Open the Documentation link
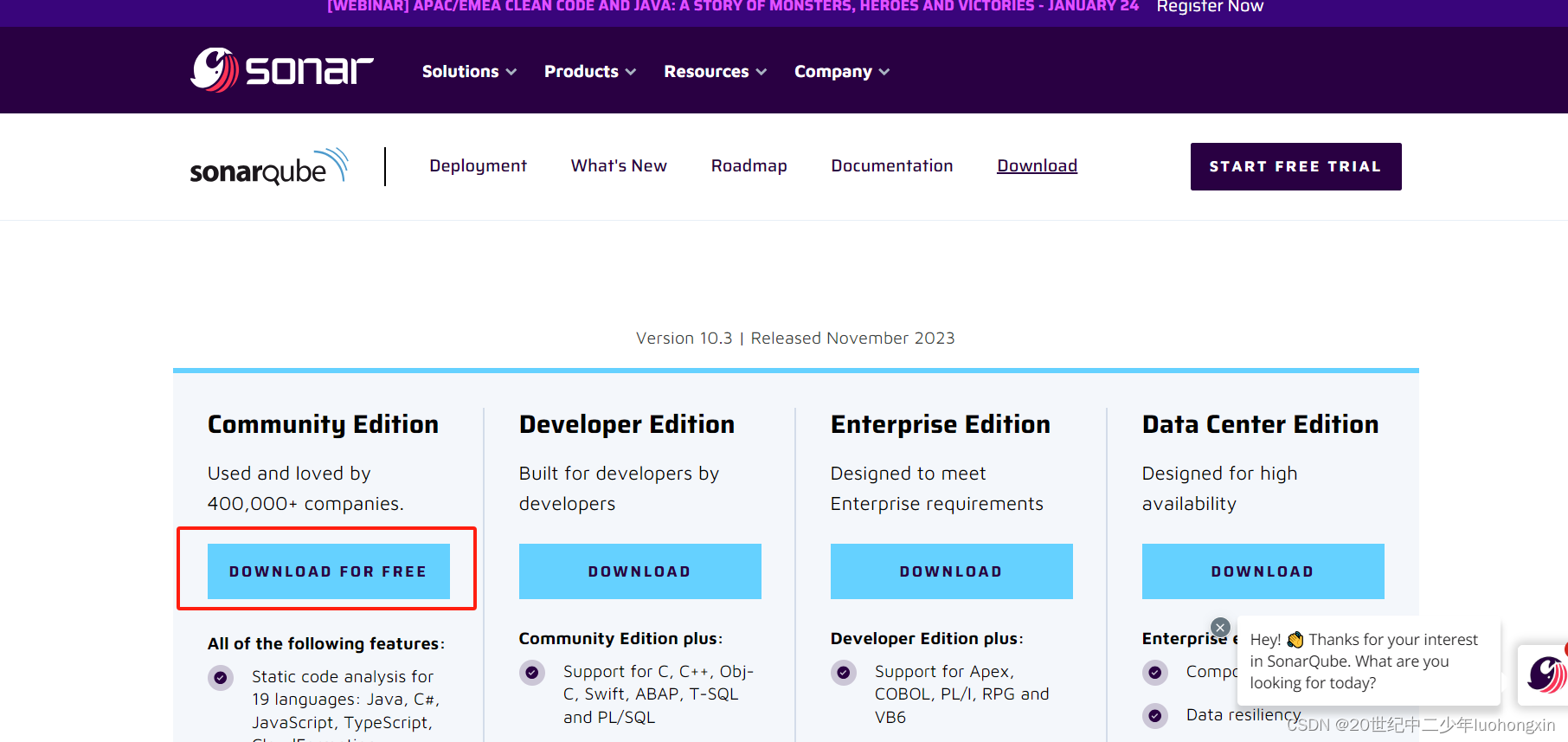Image resolution: width=1568 pixels, height=742 pixels. point(891,165)
